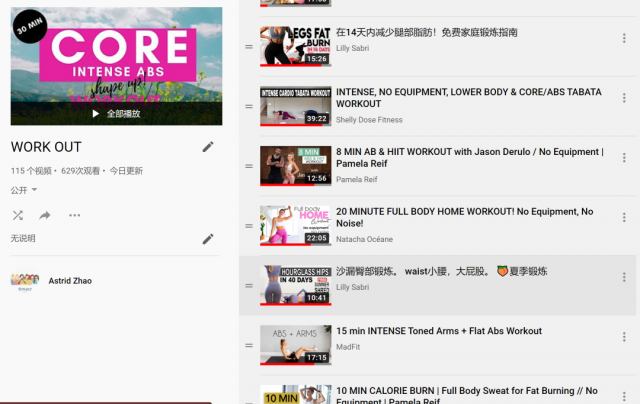The width and height of the screenshot is (640, 404).
Task: Shuffle the WORK OUT playlist
Action: tap(18, 215)
